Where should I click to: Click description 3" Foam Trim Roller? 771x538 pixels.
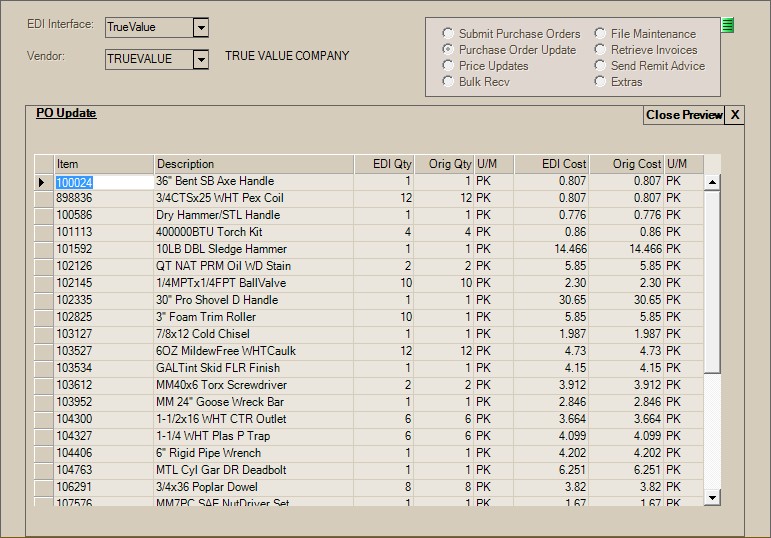206,317
